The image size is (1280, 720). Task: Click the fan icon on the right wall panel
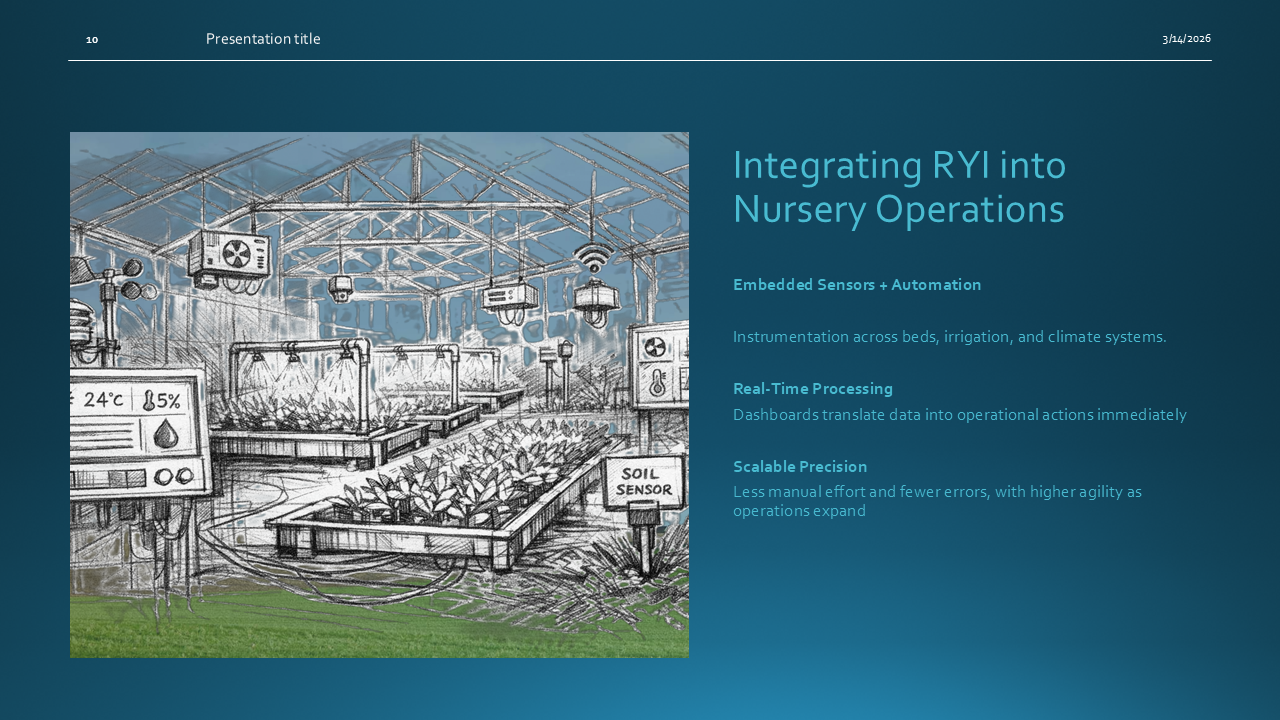point(654,348)
